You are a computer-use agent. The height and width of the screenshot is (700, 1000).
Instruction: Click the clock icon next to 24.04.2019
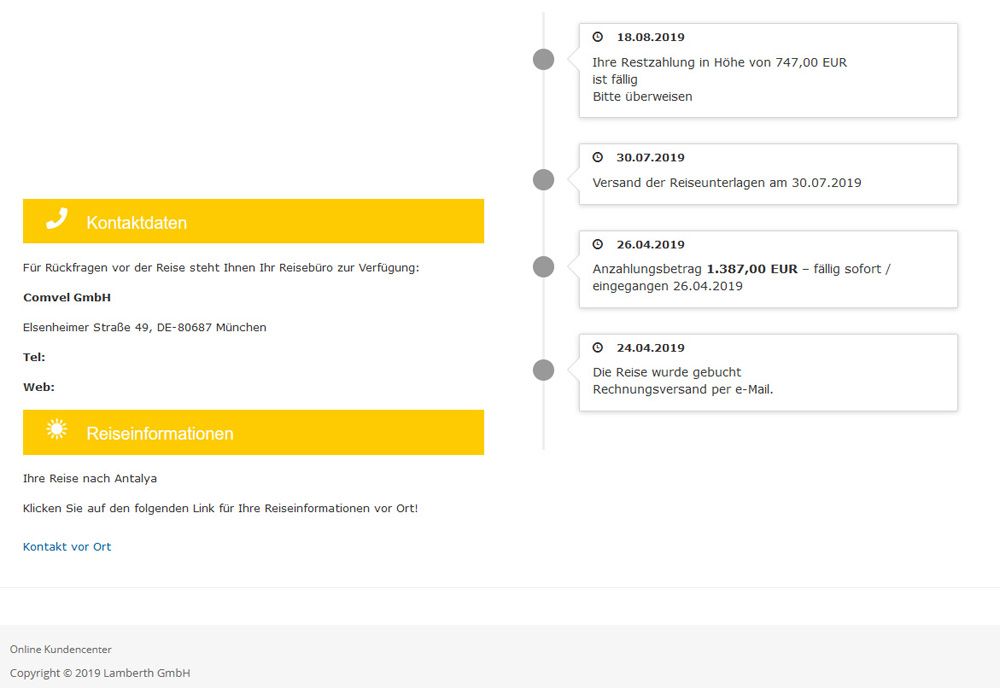click(598, 348)
